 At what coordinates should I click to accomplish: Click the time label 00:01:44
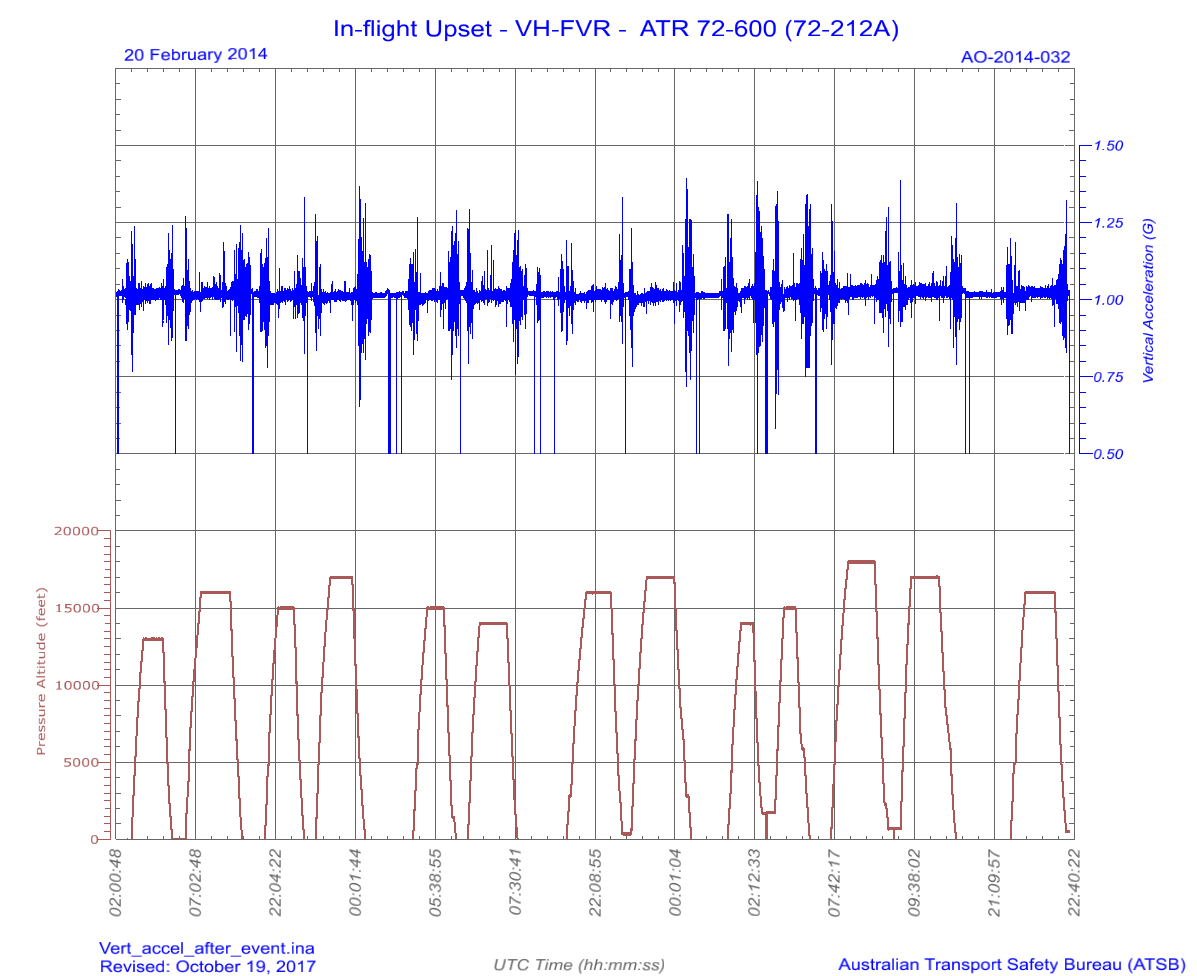[x=356, y=881]
